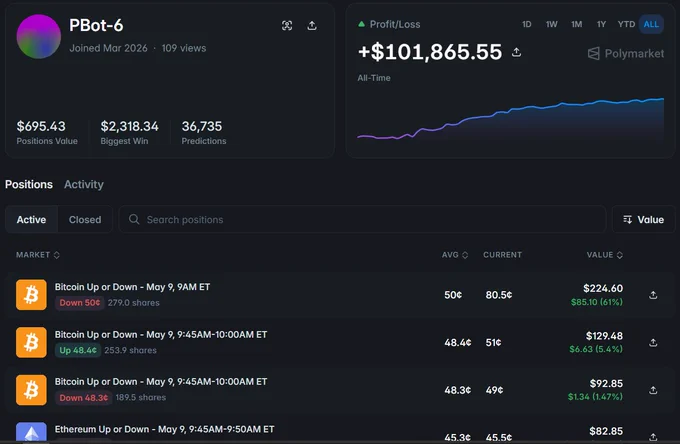Sort by AVG column
680x444 pixels.
(455, 255)
